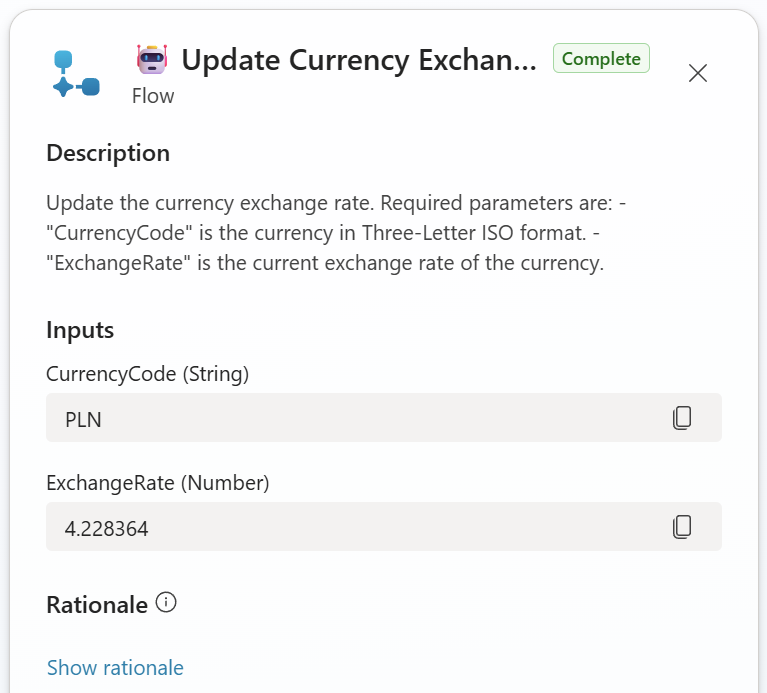Click the 4.228364 exchange rate field
This screenshot has height=693, width=767.
pos(350,526)
